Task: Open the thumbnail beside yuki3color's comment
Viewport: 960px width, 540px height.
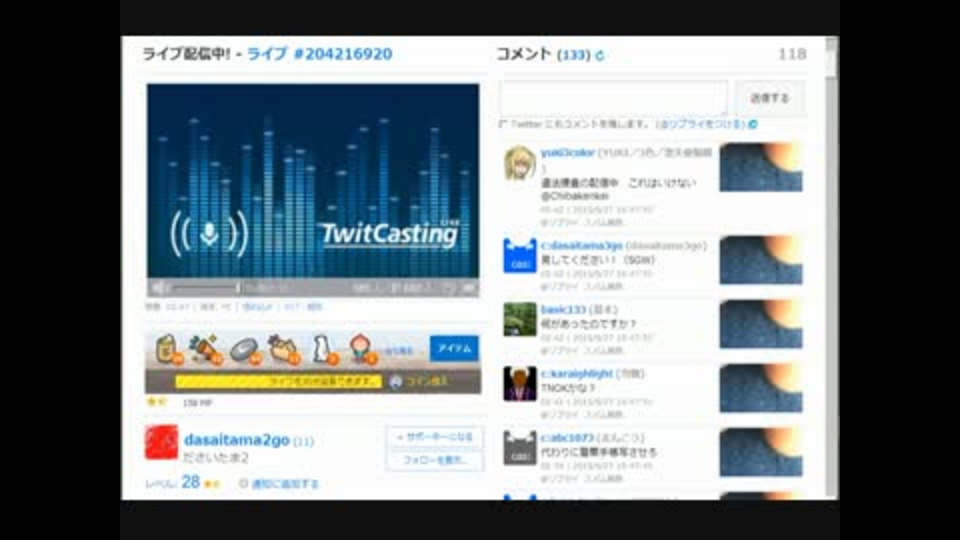Action: (x=760, y=167)
